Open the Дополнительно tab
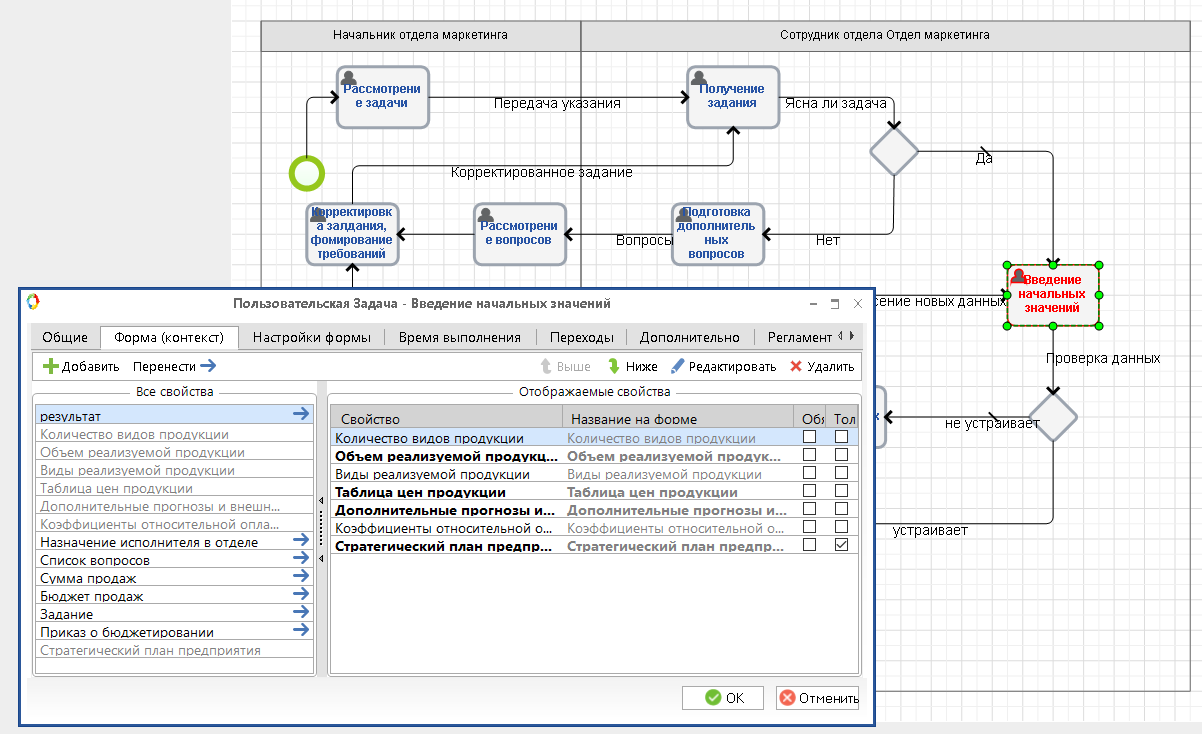The width and height of the screenshot is (1202, 734). pos(690,337)
